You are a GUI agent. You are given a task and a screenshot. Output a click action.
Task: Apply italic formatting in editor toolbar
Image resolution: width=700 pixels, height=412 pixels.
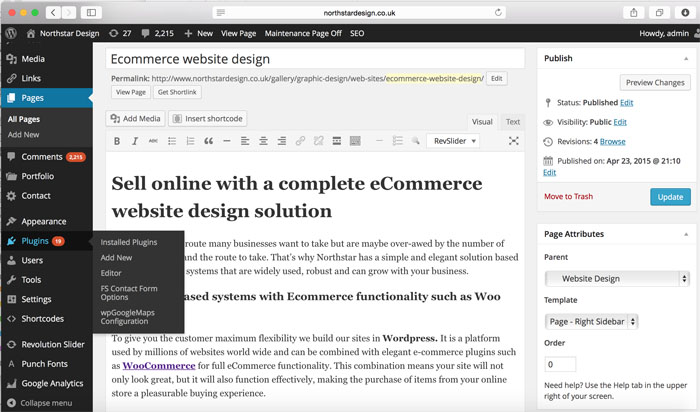[x=135, y=141]
